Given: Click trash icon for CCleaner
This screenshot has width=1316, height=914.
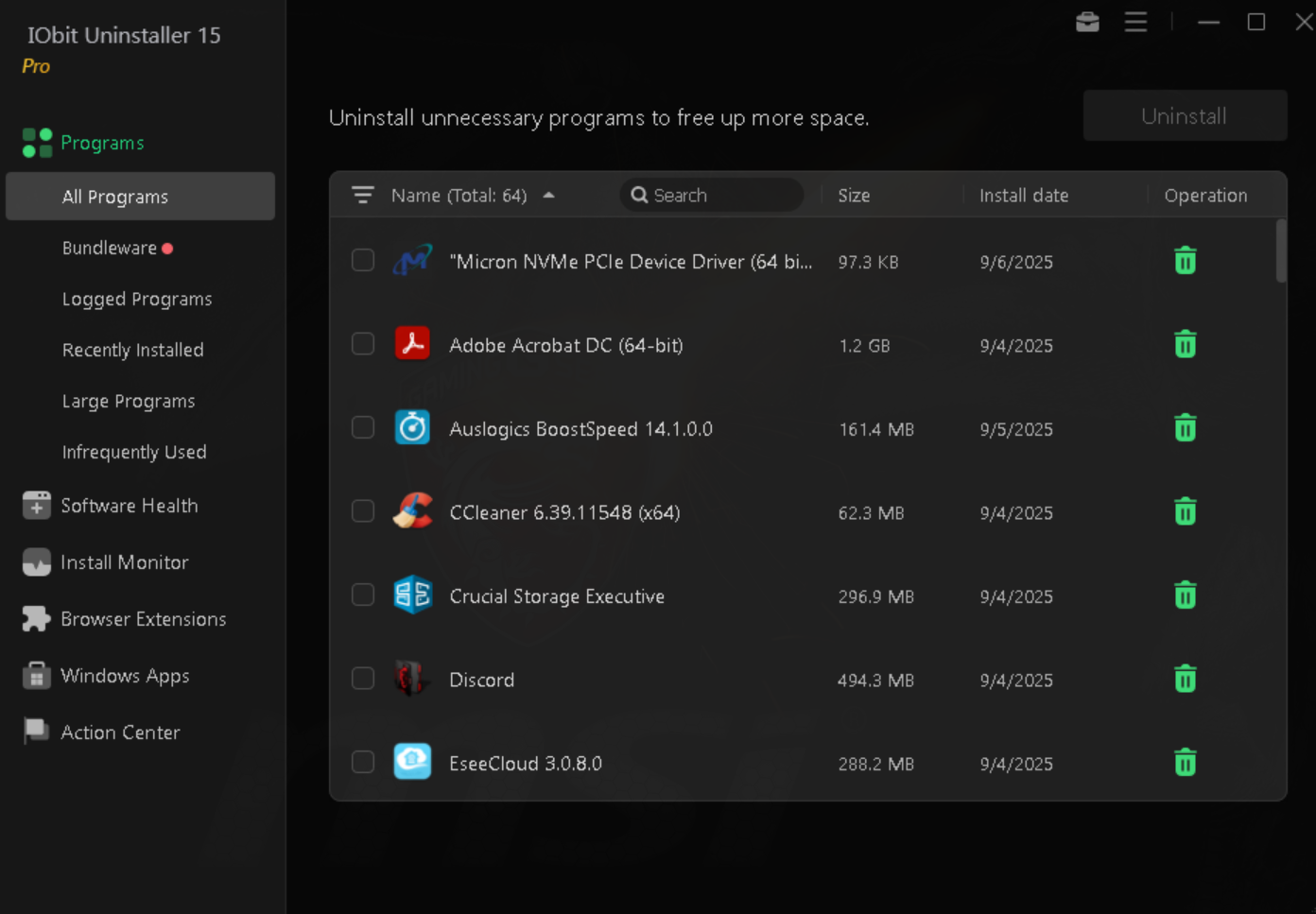Looking at the screenshot, I should 1185,511.
